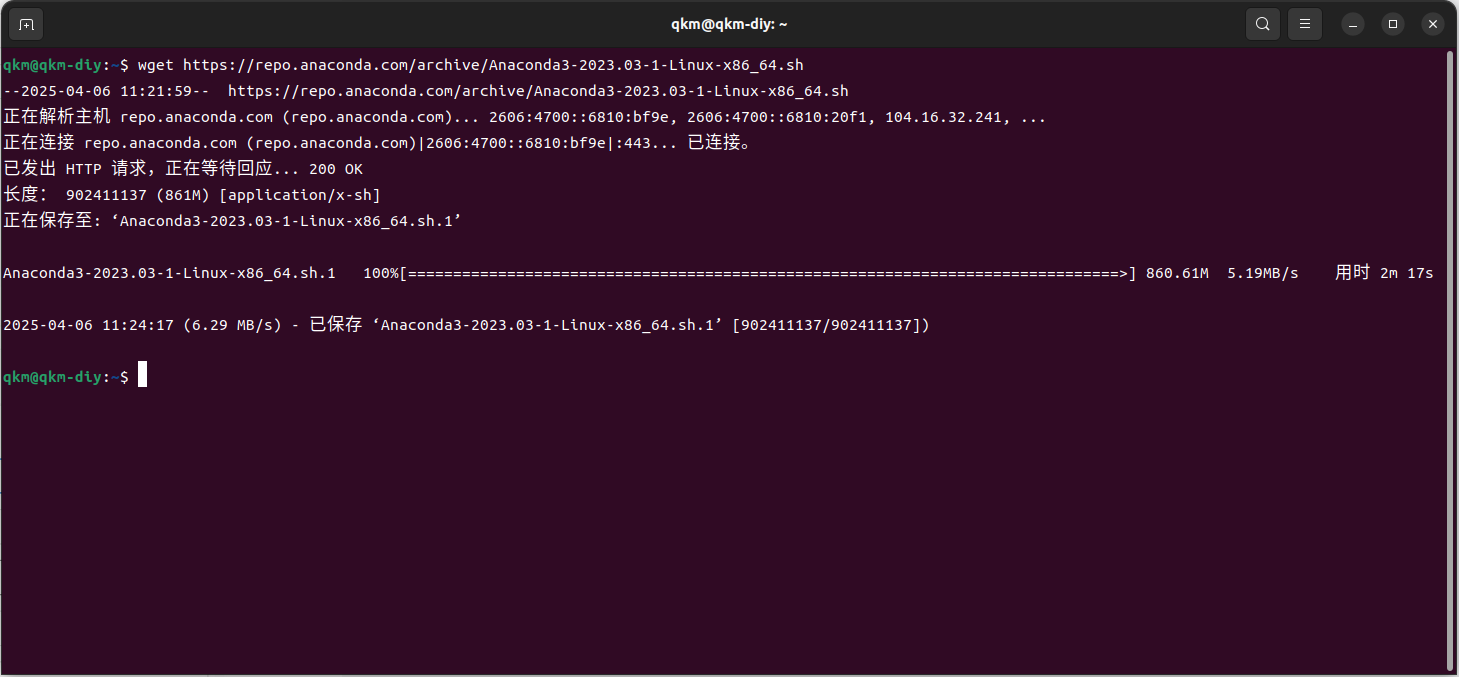Click the 6.29 MB/s average speed text
This screenshot has width=1459, height=677.
[233, 325]
